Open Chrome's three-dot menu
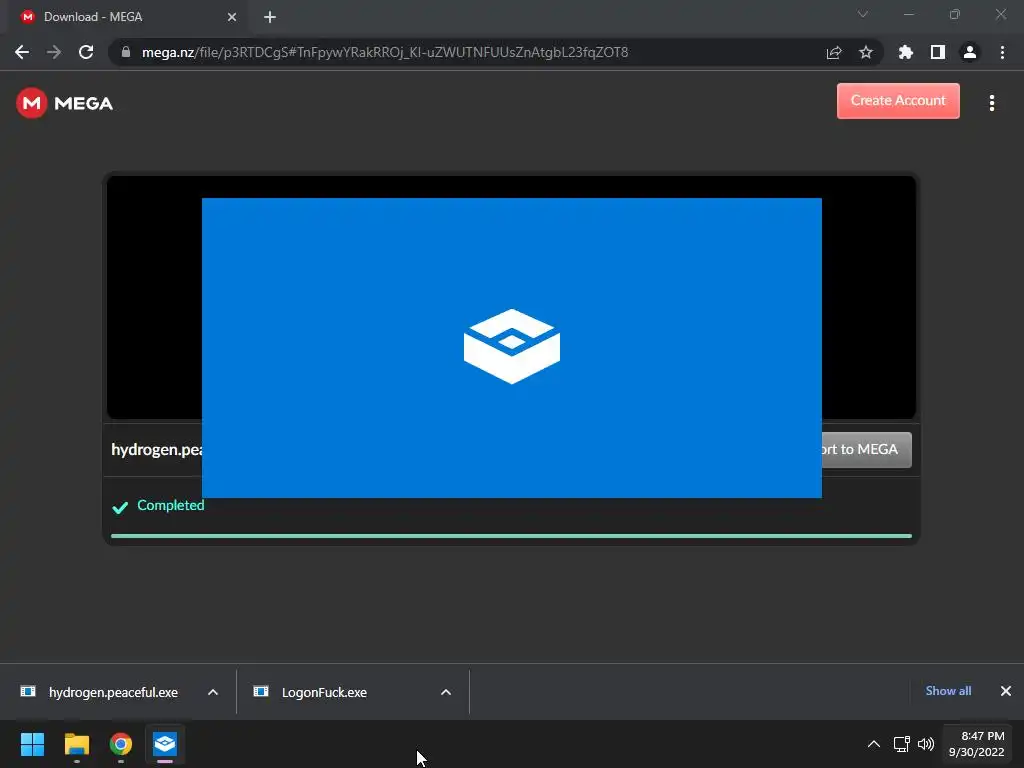1024x768 pixels. pos(1002,52)
